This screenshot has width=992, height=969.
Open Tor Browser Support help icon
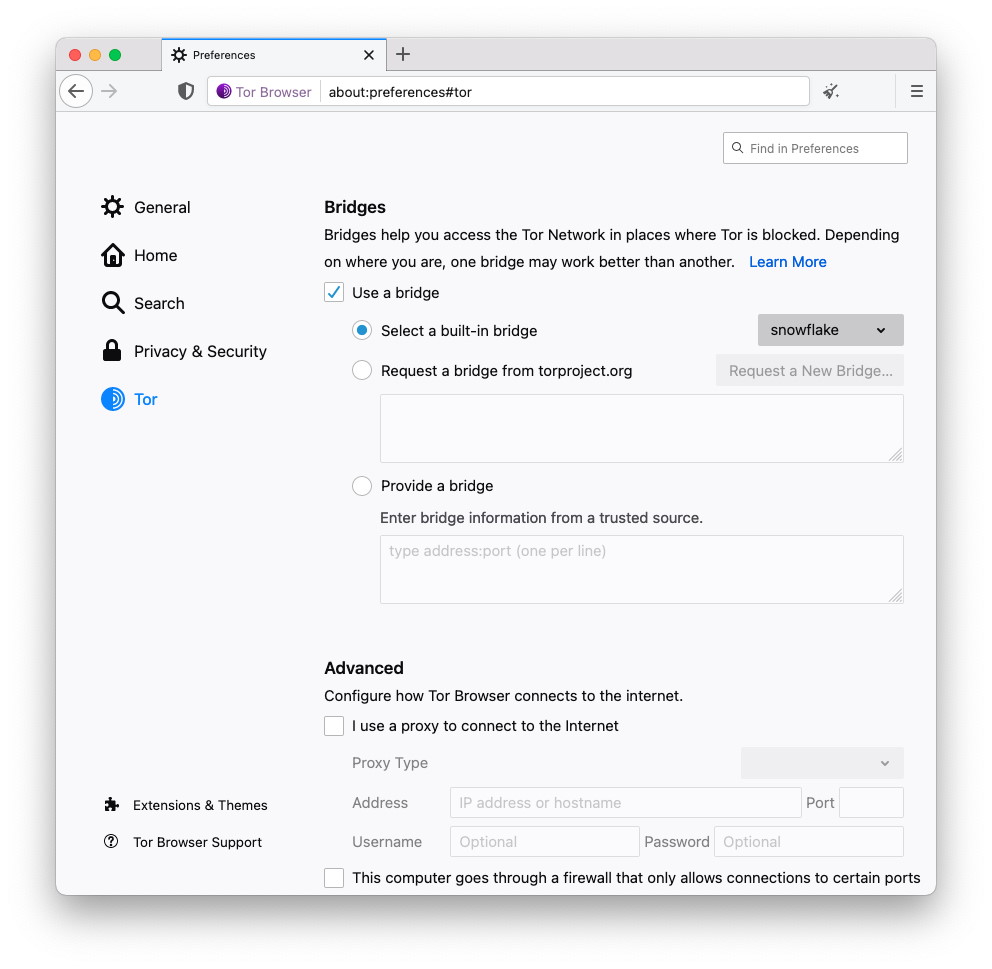click(111, 842)
